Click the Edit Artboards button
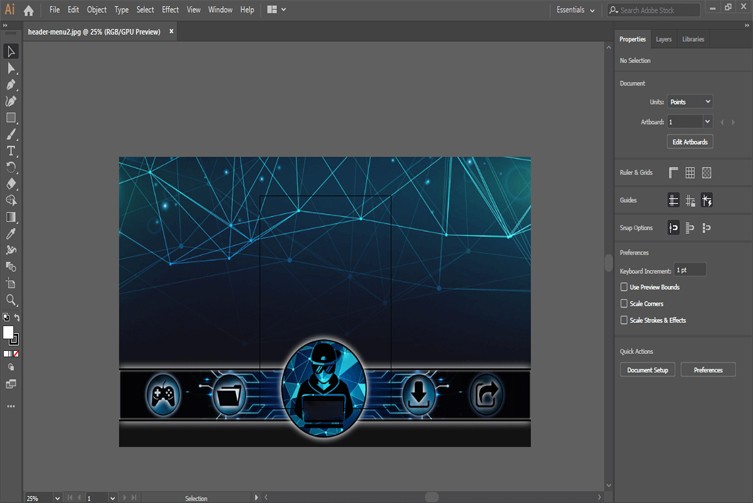 [690, 142]
